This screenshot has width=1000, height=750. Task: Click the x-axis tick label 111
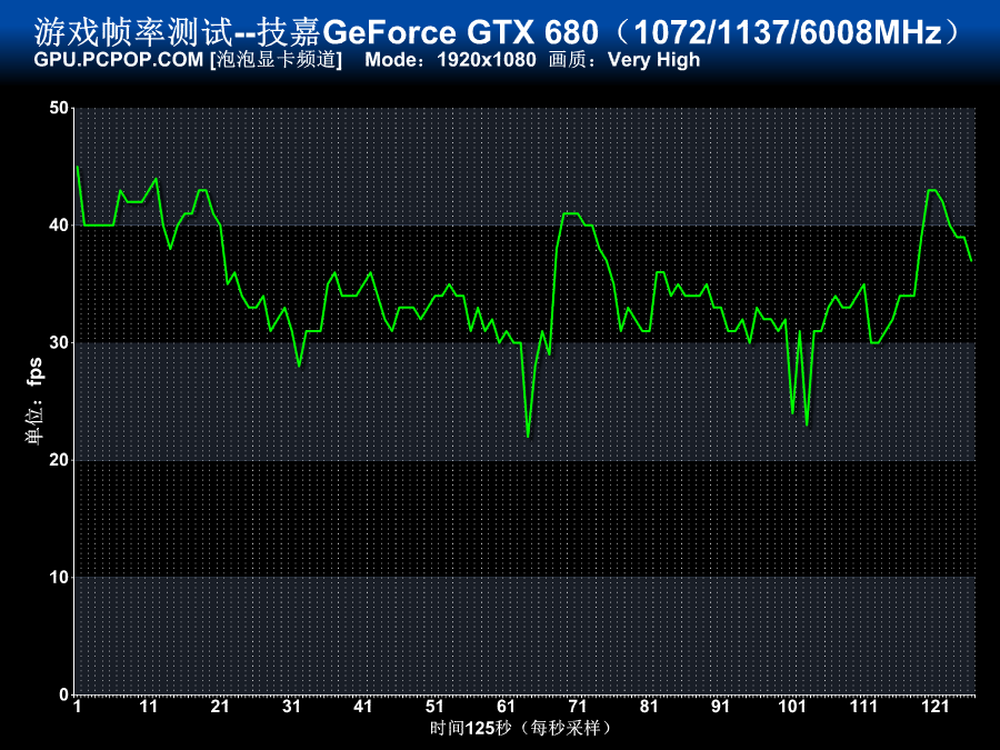[864, 707]
